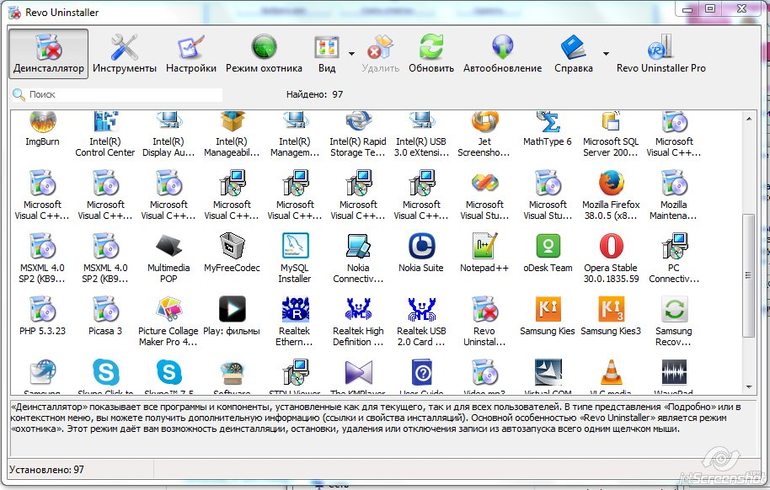Click the Поиск search field
Screen dimensions: 770x490
(122, 94)
